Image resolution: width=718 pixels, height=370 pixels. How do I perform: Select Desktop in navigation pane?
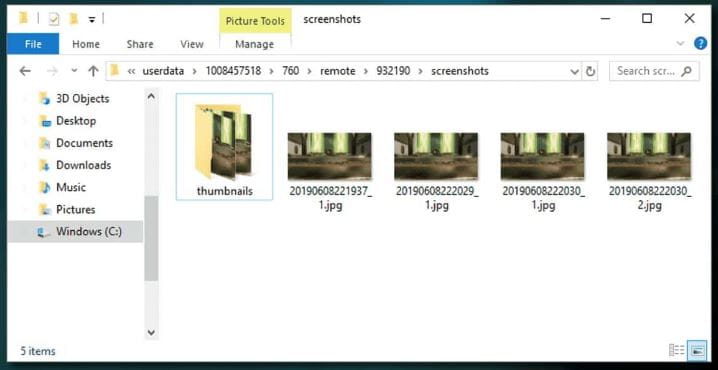tap(76, 121)
